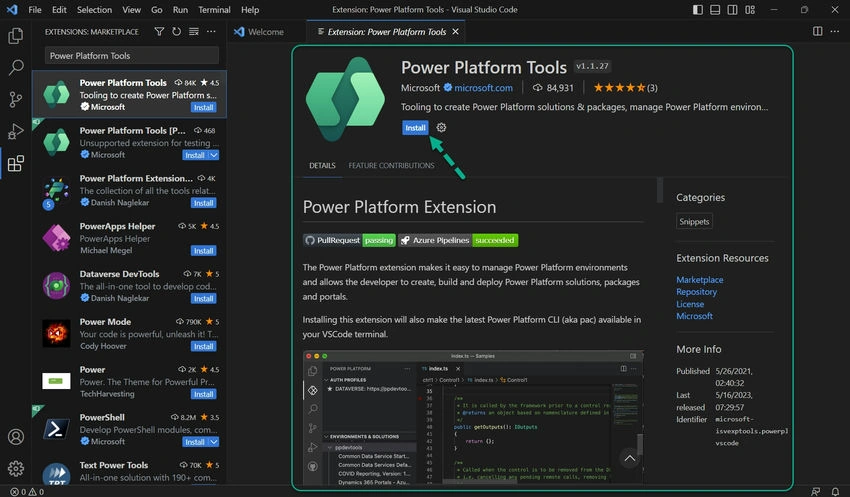
Task: Open the Explorer view in activity bar
Action: click(16, 36)
